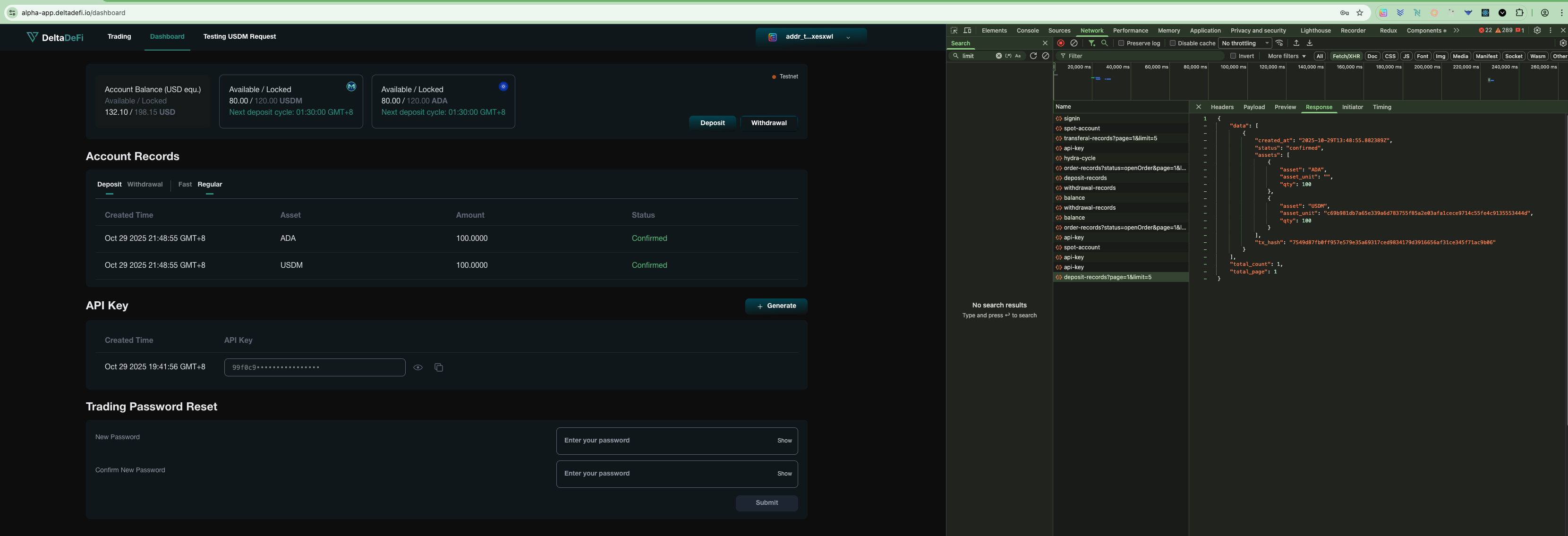Viewport: 1568px width, 536px height.
Task: Open the No throttling dropdown
Action: click(1245, 43)
